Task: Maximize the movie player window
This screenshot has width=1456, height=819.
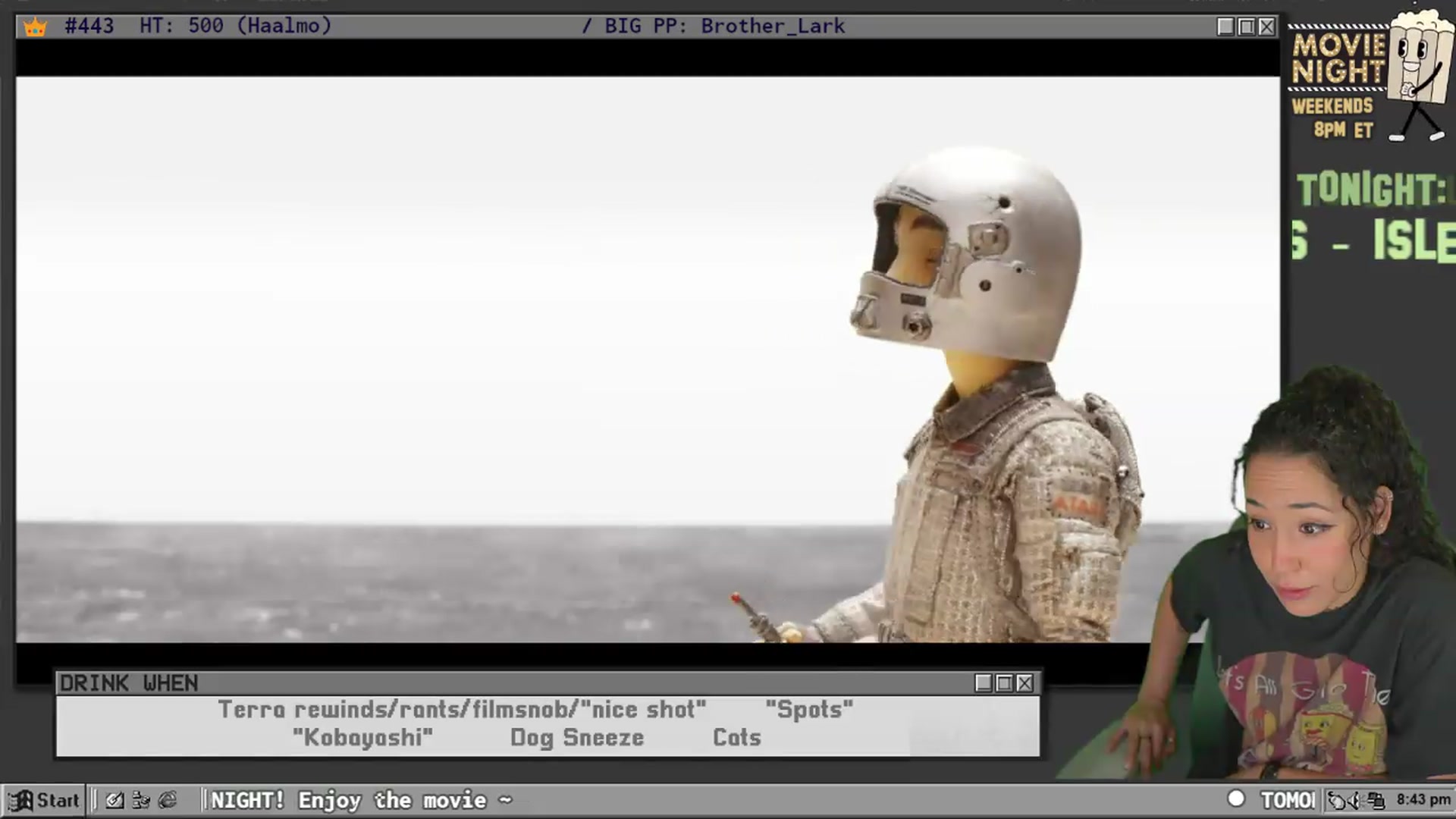Action: [x=1246, y=27]
